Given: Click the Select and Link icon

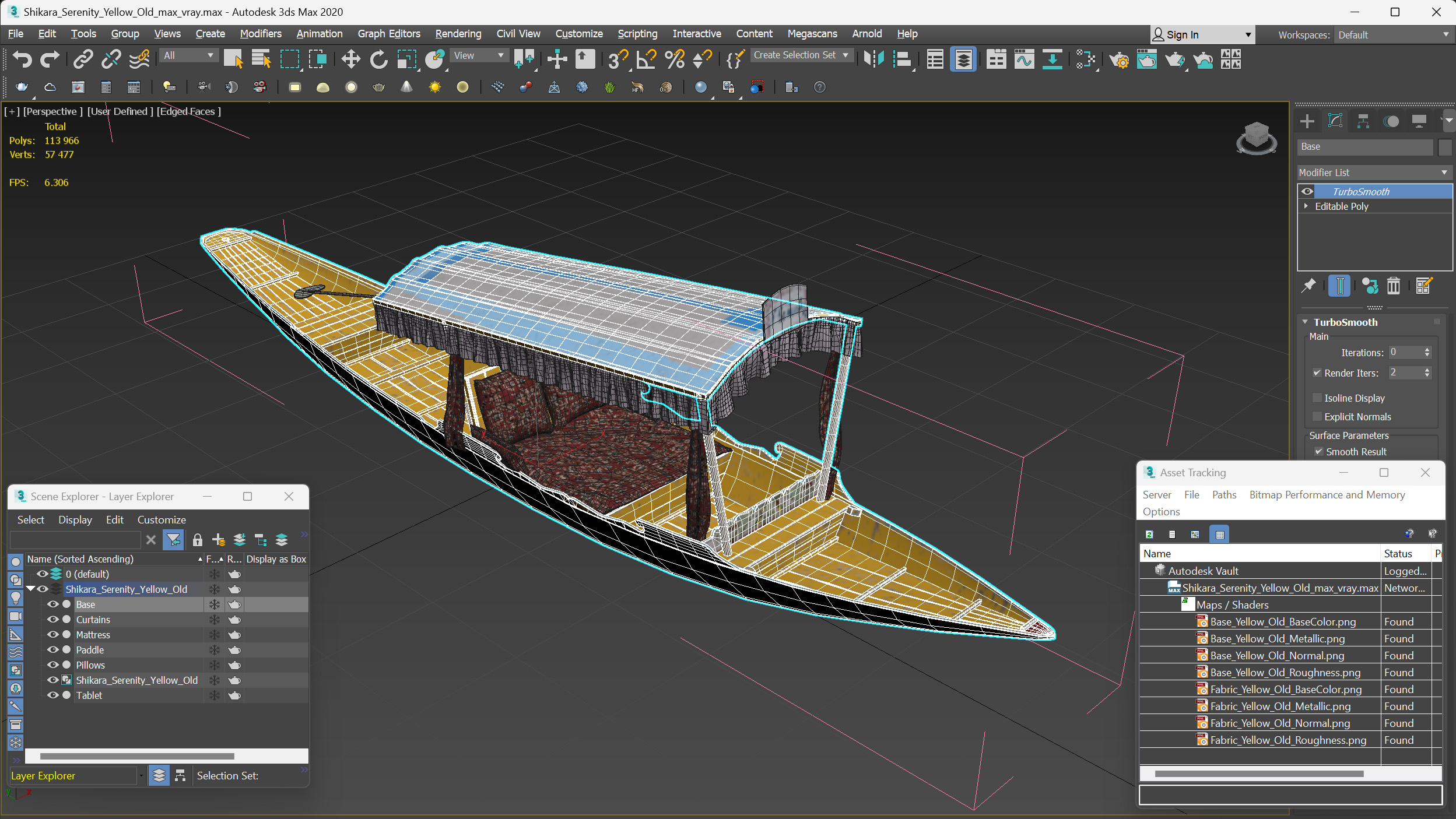Looking at the screenshot, I should coord(83,59).
